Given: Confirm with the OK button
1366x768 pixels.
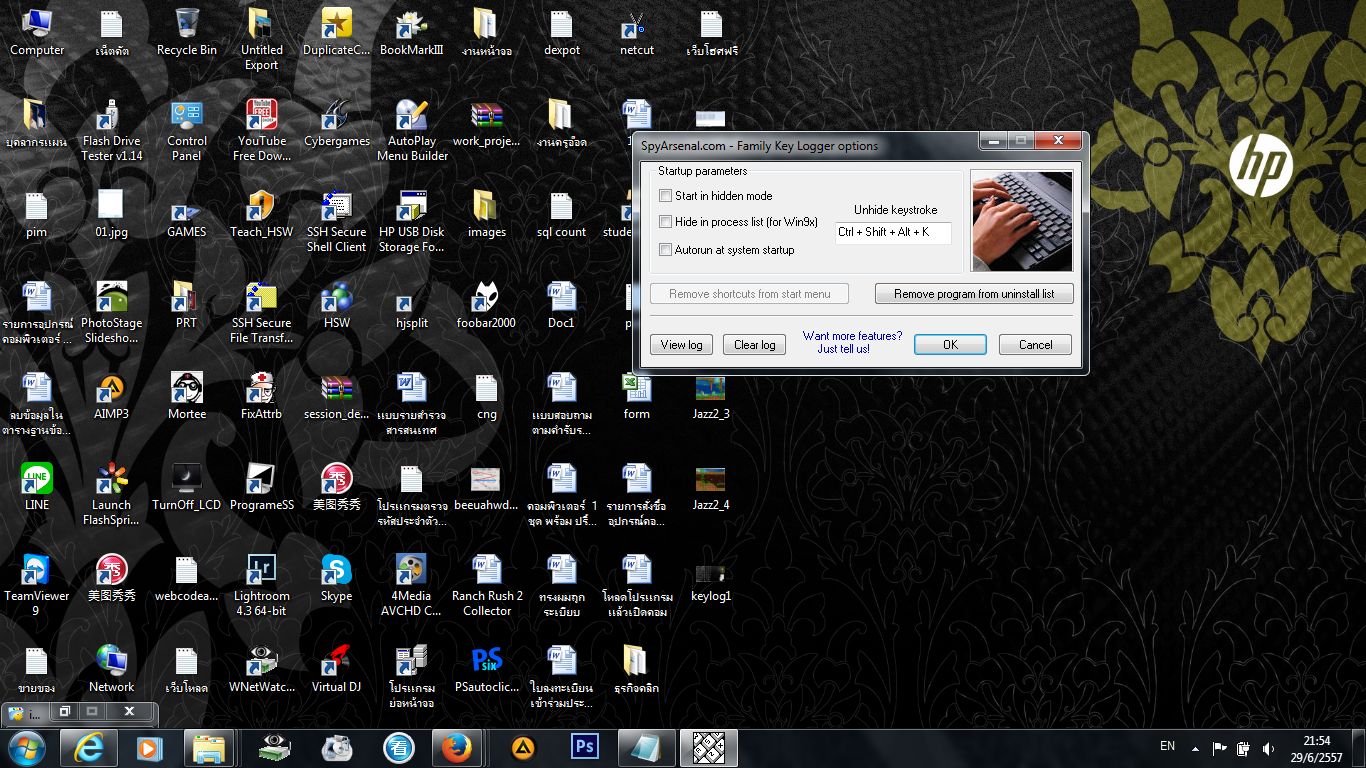Looking at the screenshot, I should click(x=950, y=345).
